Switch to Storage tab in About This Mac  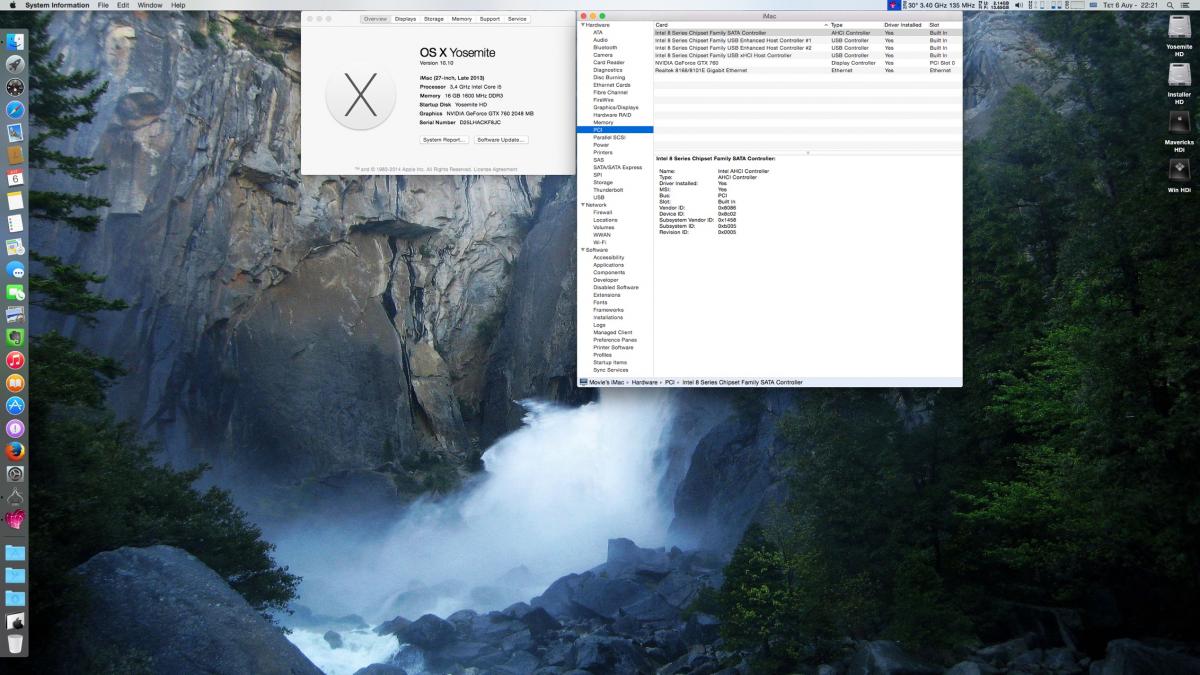point(433,19)
